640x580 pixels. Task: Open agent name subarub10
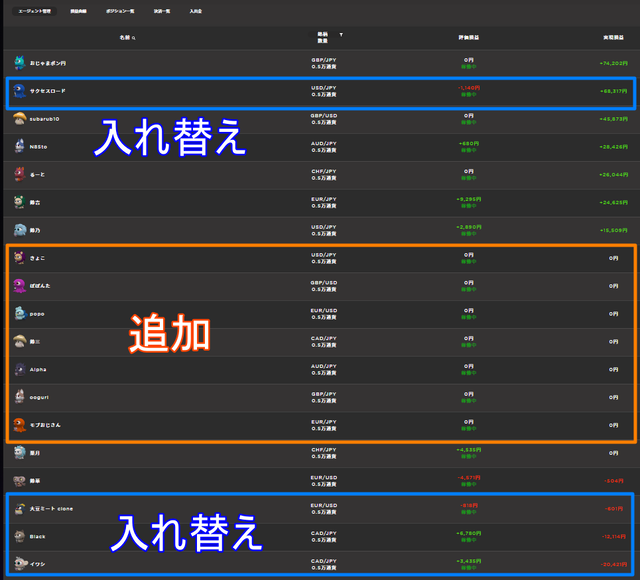coord(44,119)
